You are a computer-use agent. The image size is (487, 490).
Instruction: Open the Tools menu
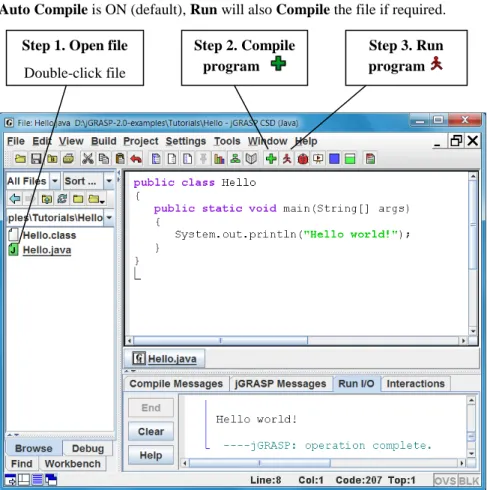pos(227,141)
